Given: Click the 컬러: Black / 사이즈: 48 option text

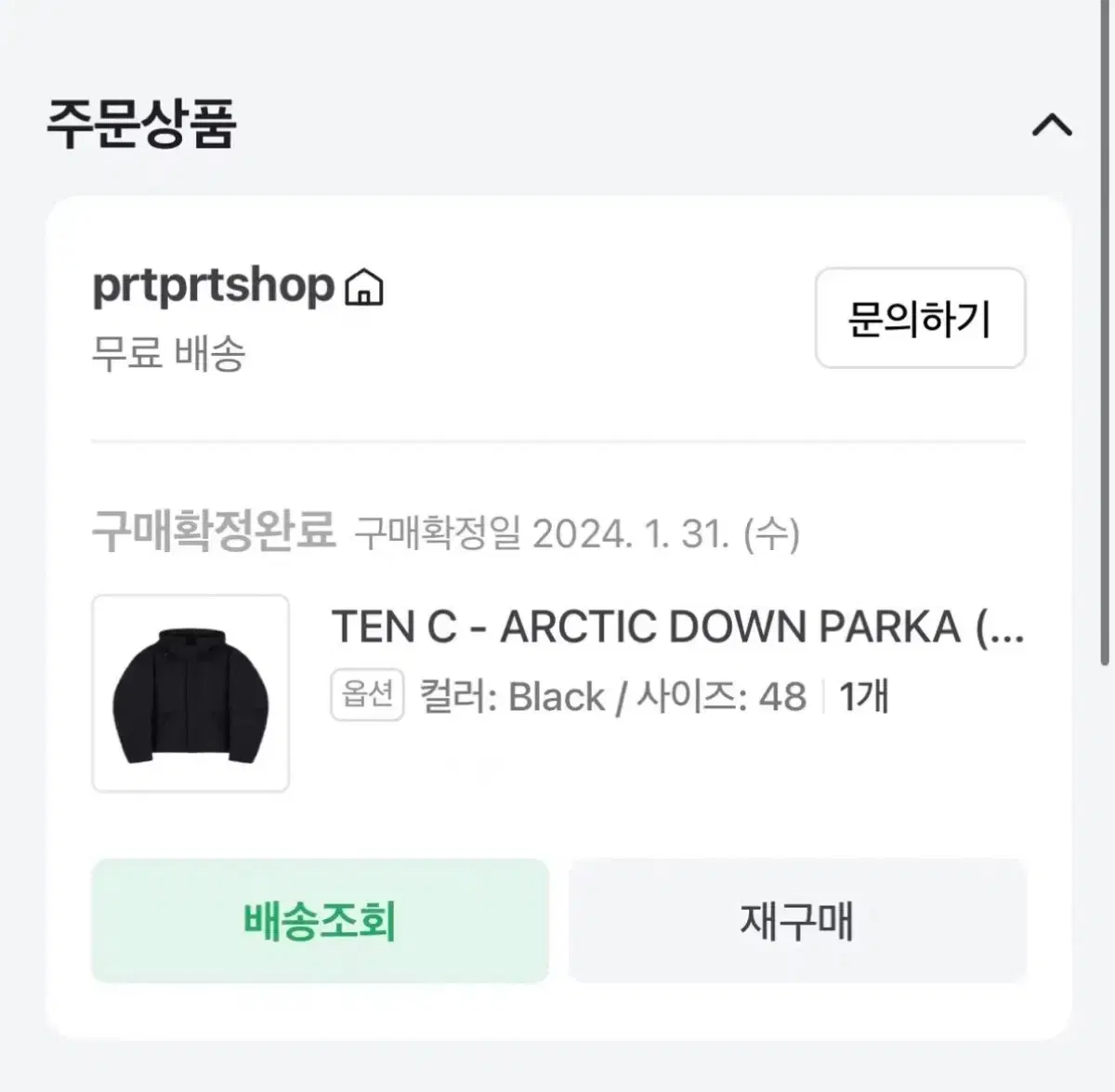Looking at the screenshot, I should 613,696.
